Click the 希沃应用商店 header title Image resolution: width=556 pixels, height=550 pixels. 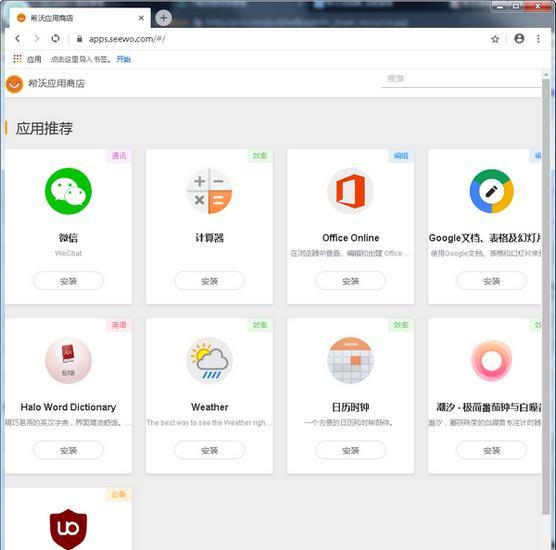pyautogui.click(x=56, y=84)
